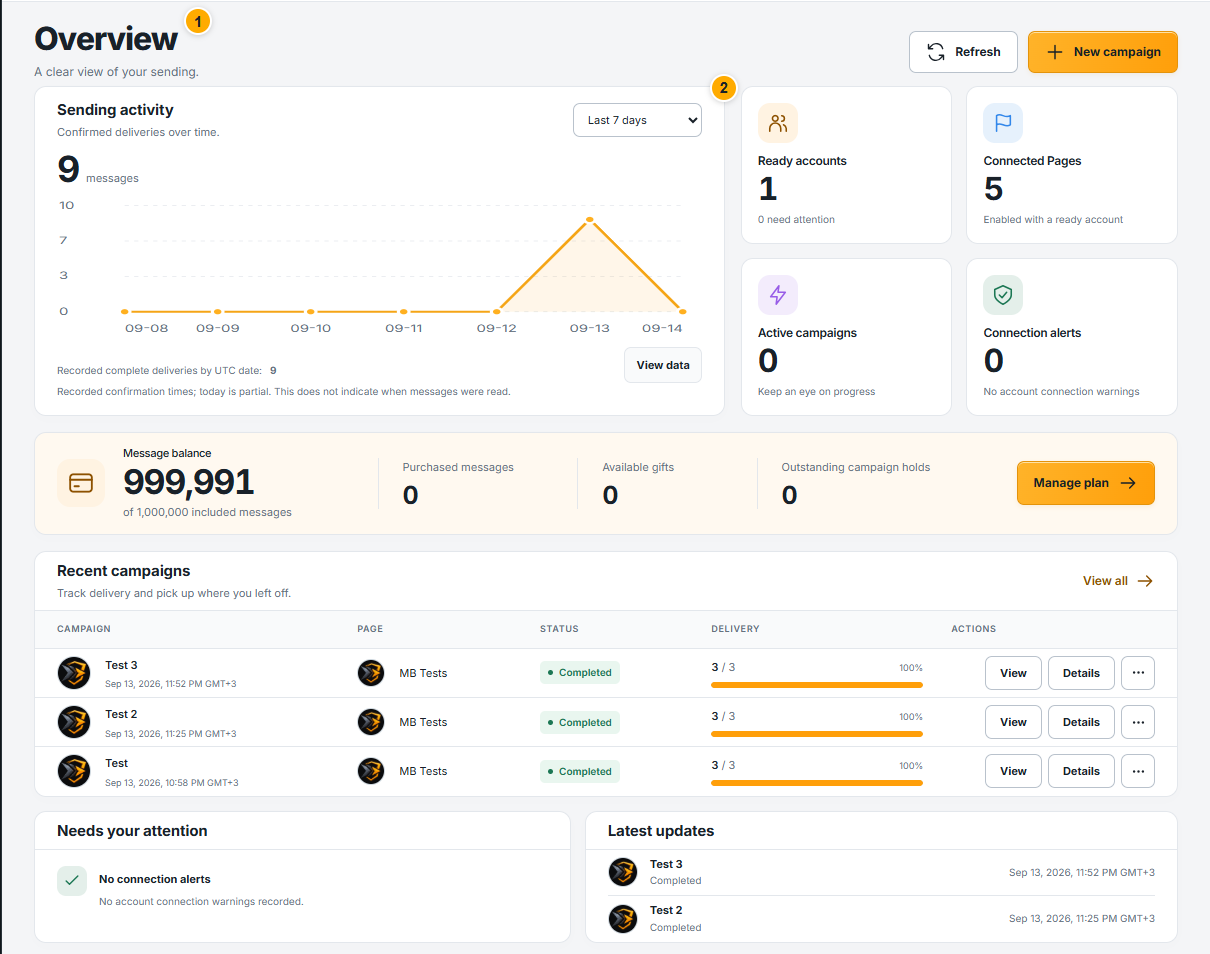1210x954 pixels.
Task: Click View for campaign Test
Action: pyautogui.click(x=1013, y=771)
